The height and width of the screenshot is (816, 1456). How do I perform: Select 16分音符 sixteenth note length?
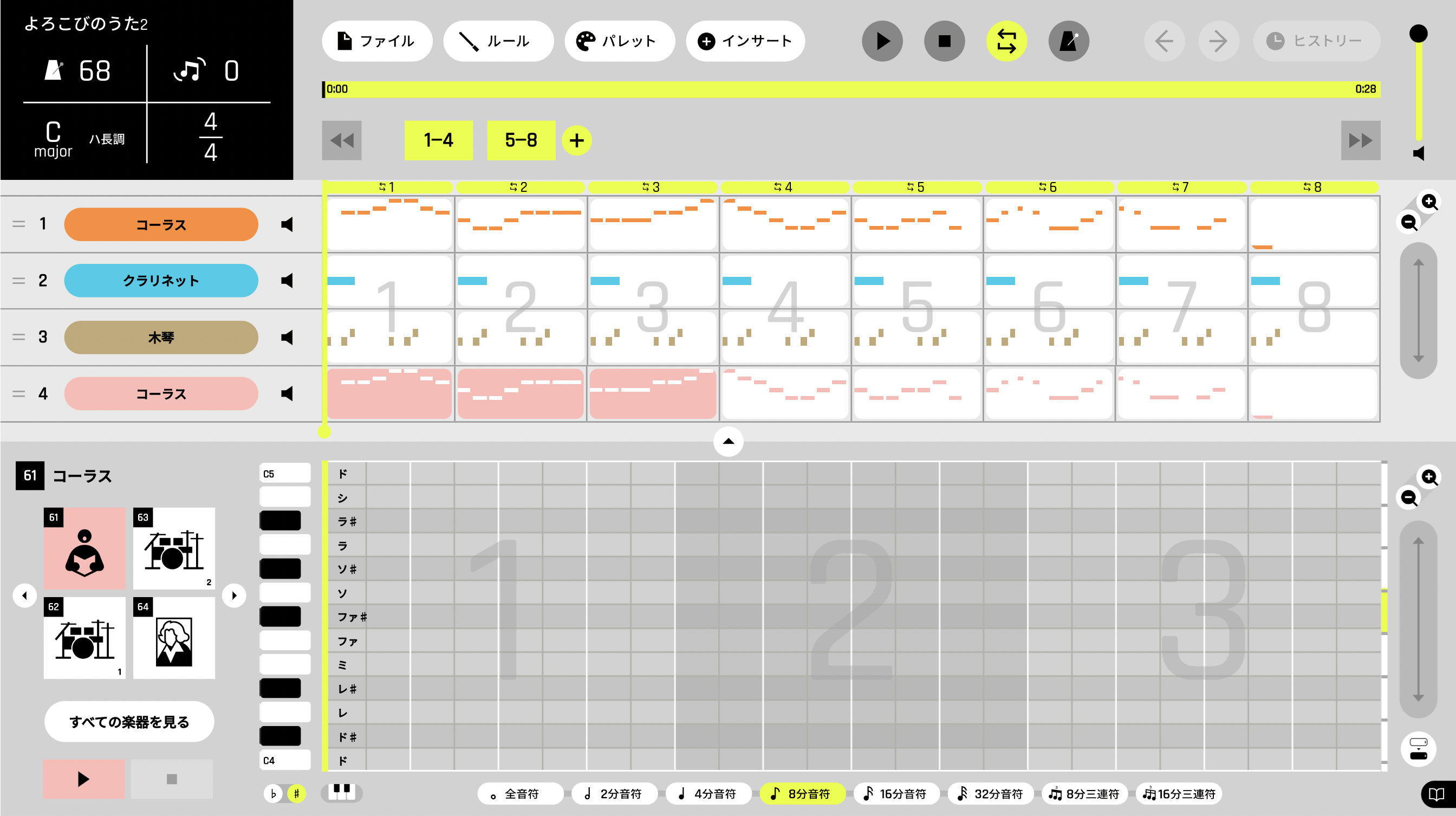click(x=896, y=793)
